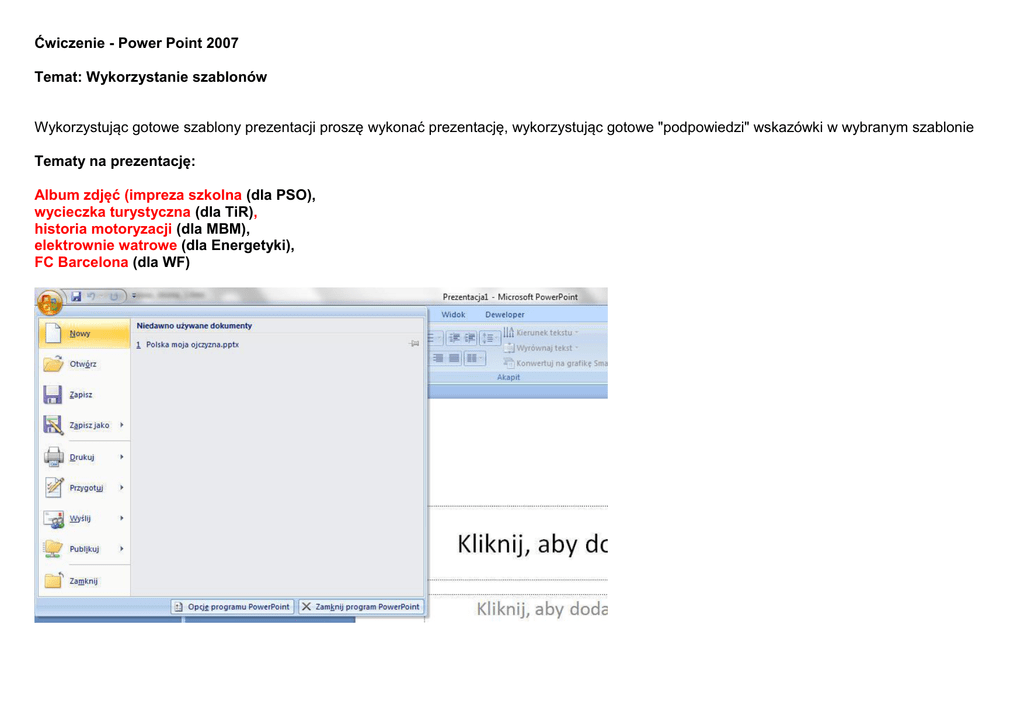Choose Otwórz from the Office menu
1024x725 pixels.
(x=82, y=365)
